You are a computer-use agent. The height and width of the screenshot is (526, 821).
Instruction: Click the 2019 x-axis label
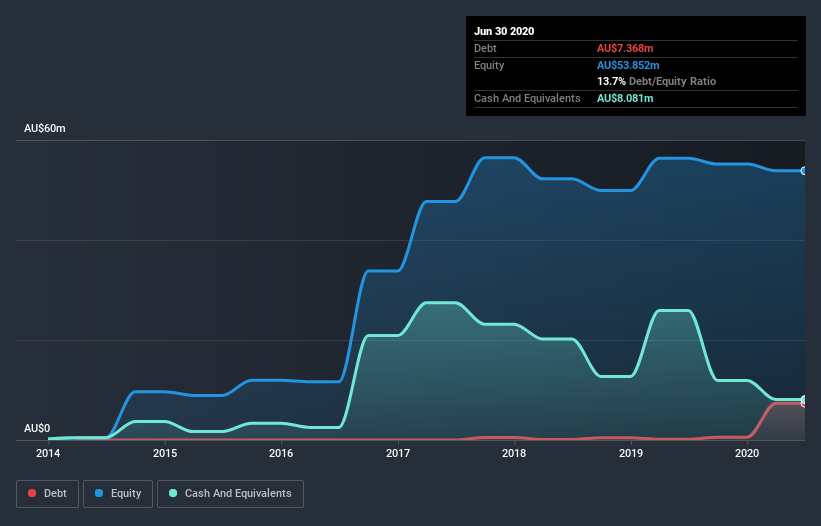pyautogui.click(x=631, y=453)
